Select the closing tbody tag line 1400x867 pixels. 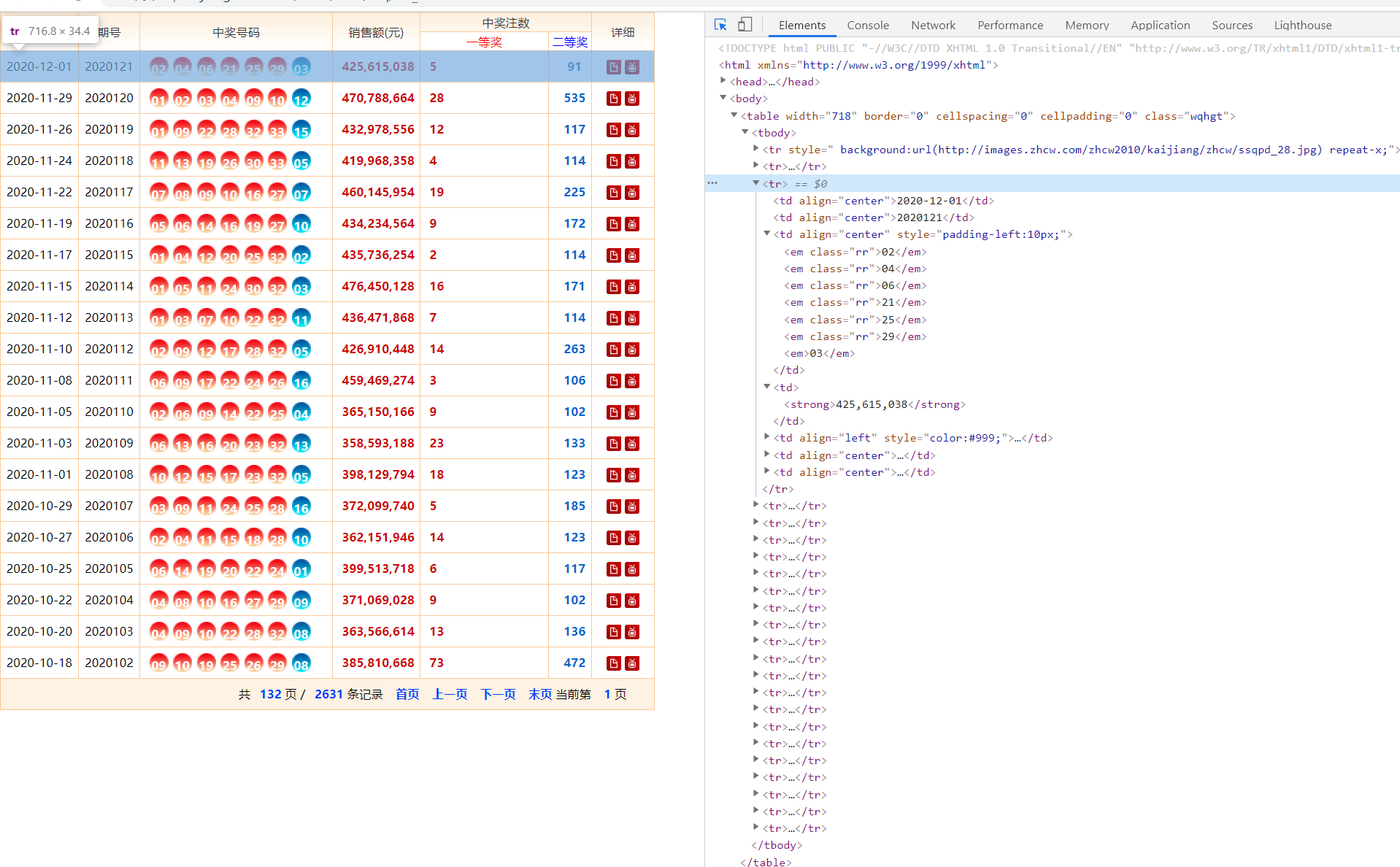(x=777, y=845)
